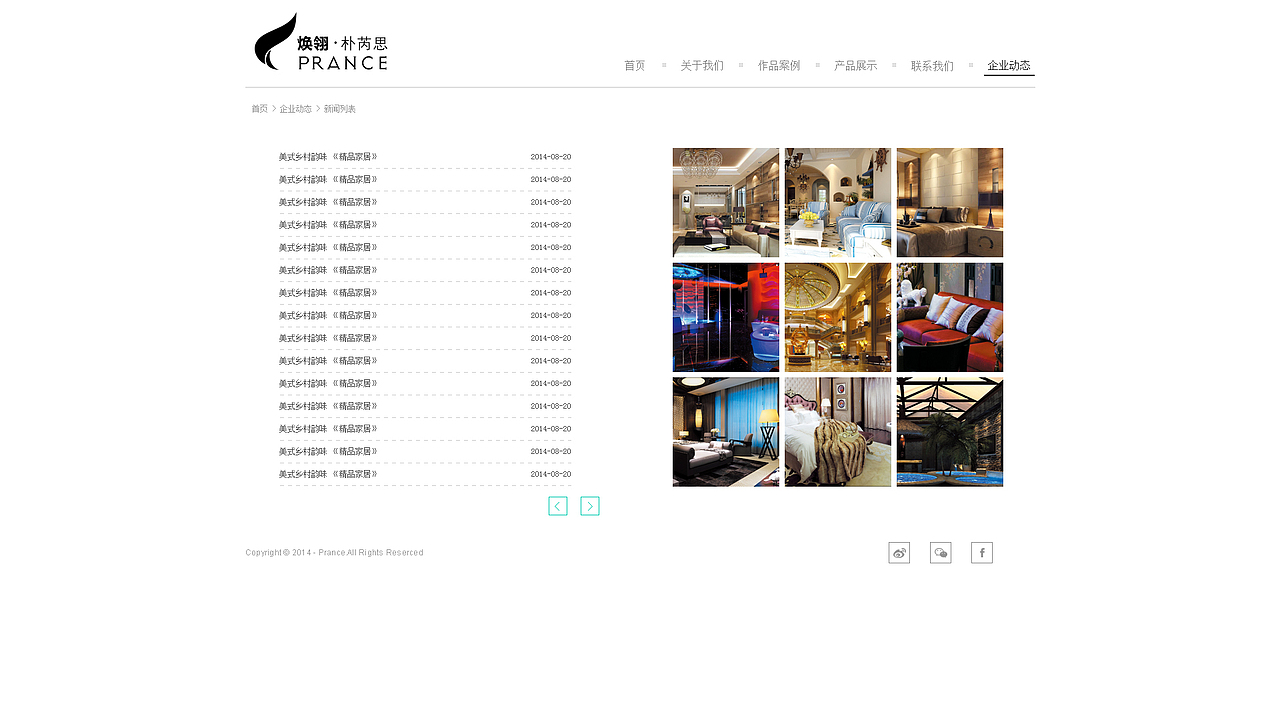Go to previous news page arrow
The width and height of the screenshot is (1280, 720).
click(x=558, y=506)
